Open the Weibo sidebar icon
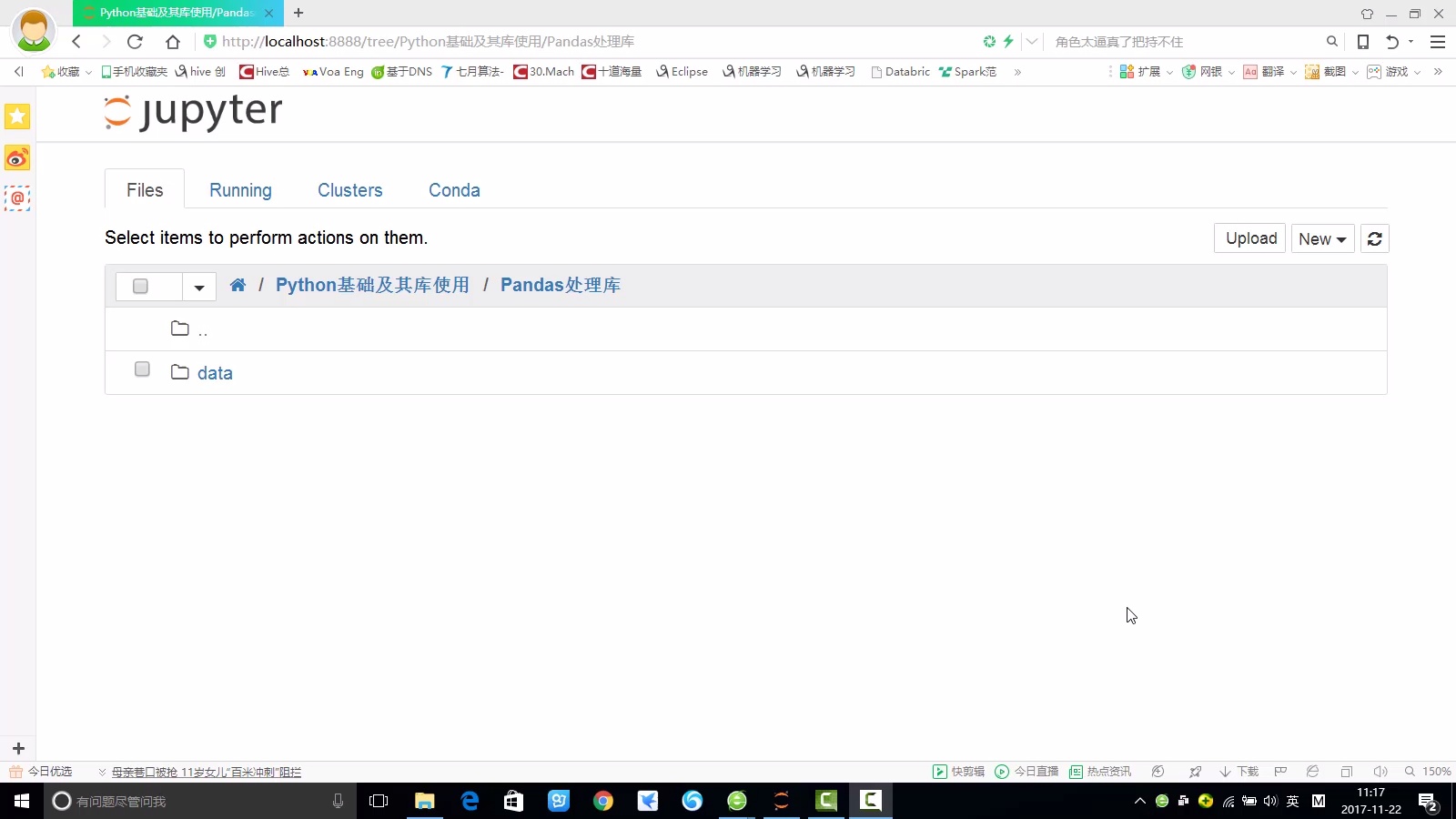1456x819 pixels. click(x=17, y=158)
